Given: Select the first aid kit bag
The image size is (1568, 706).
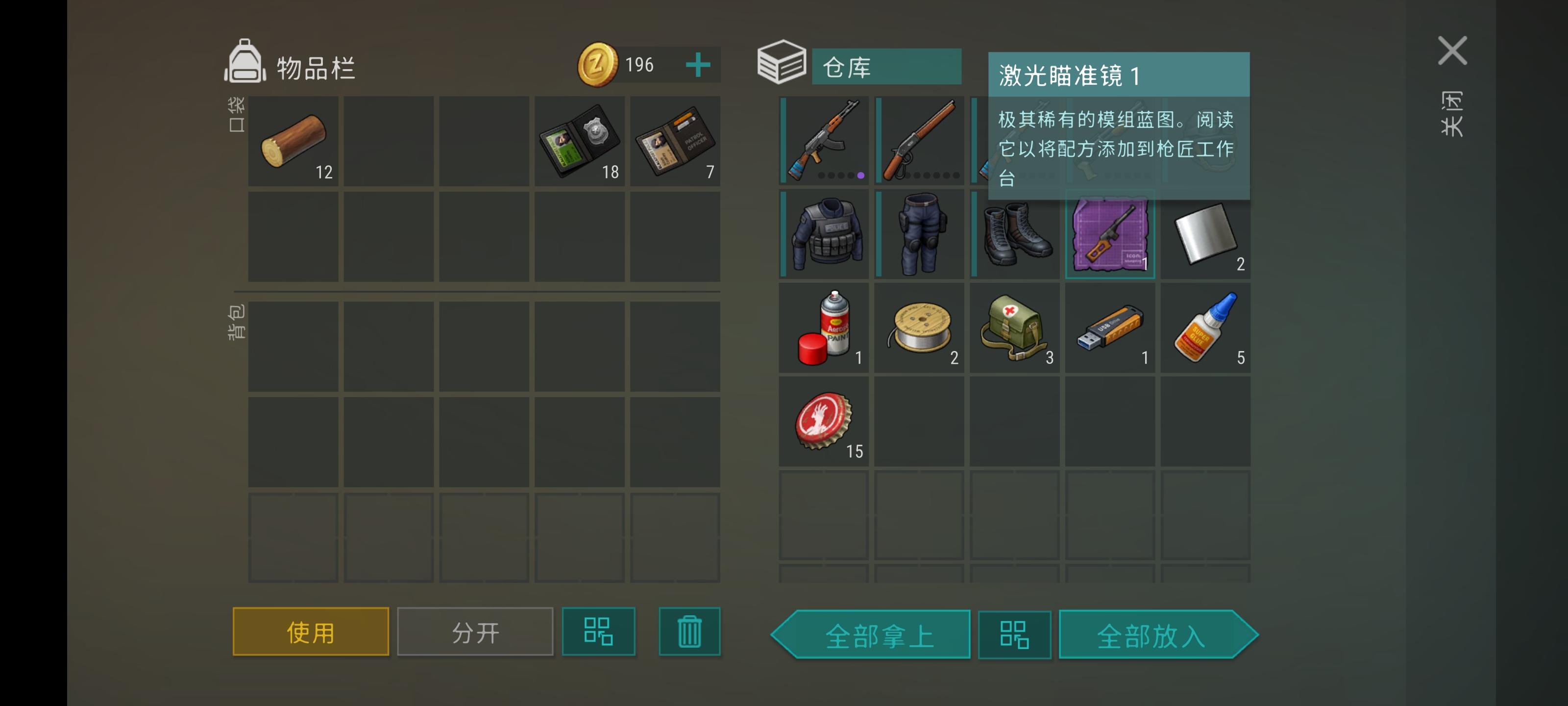Looking at the screenshot, I should pos(1015,328).
